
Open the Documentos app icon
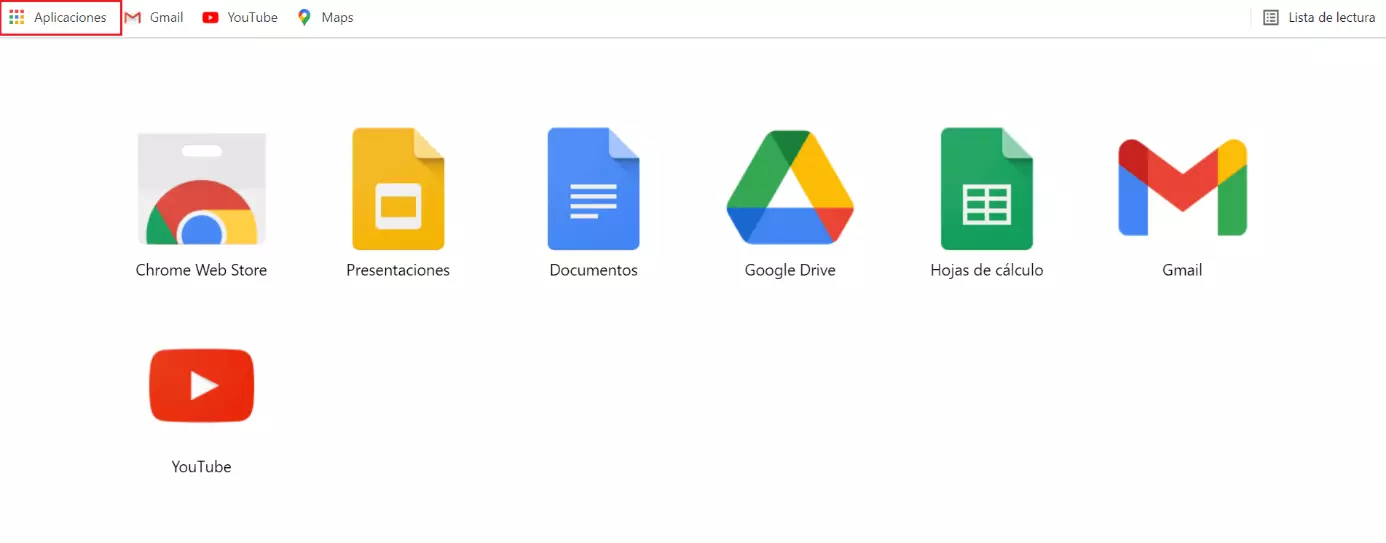pyautogui.click(x=593, y=188)
